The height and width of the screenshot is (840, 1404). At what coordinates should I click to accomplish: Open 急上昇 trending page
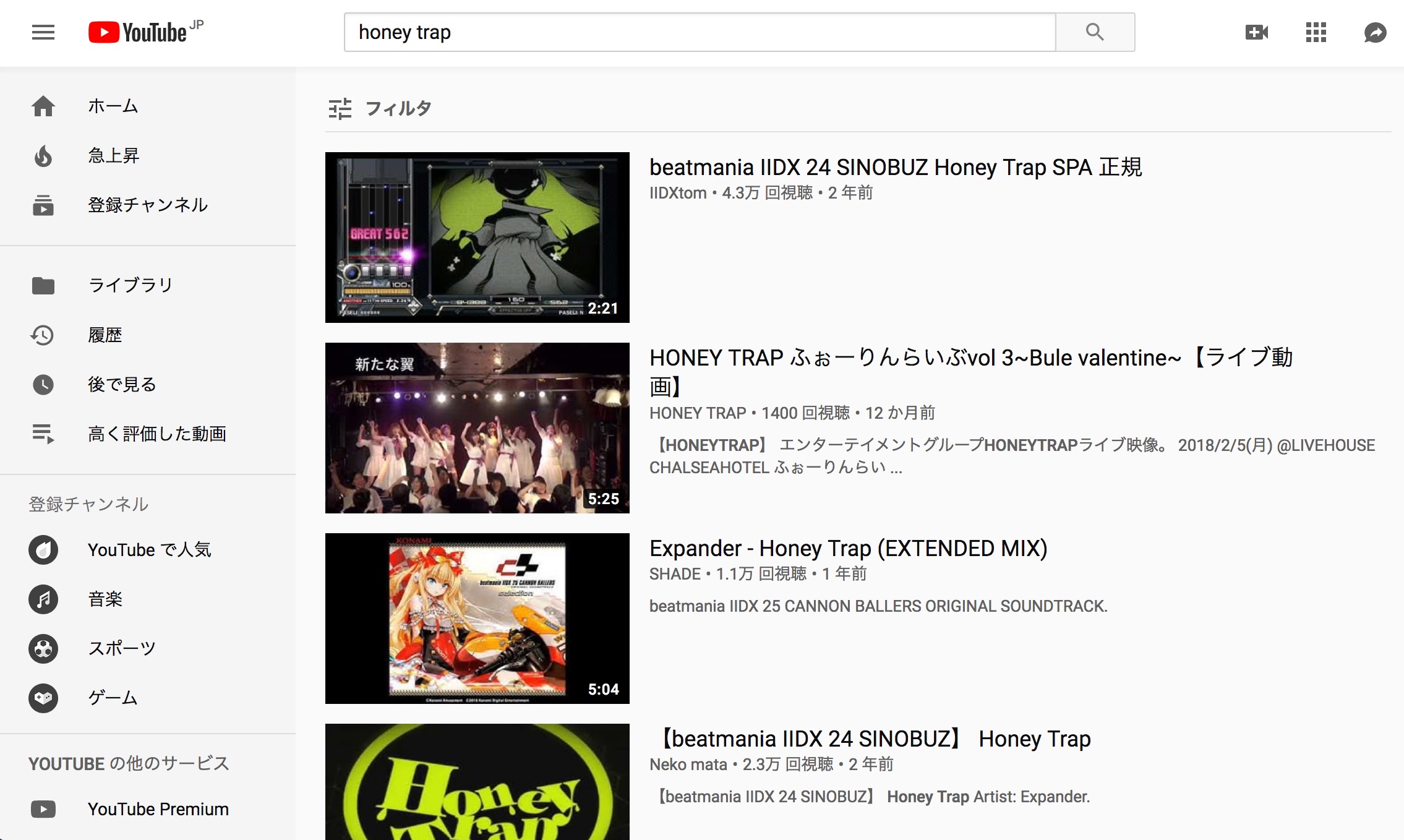click(x=148, y=156)
